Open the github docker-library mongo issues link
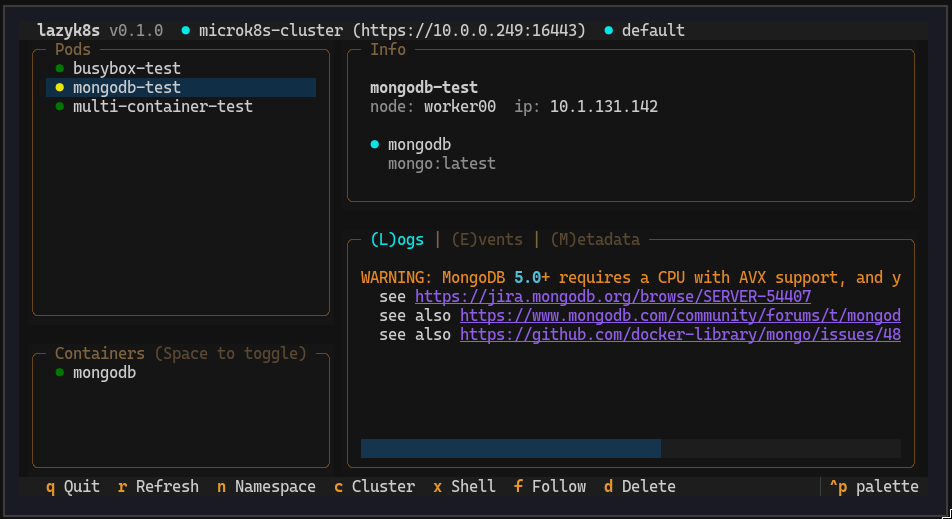Viewport: 952px width, 519px height. (680, 334)
